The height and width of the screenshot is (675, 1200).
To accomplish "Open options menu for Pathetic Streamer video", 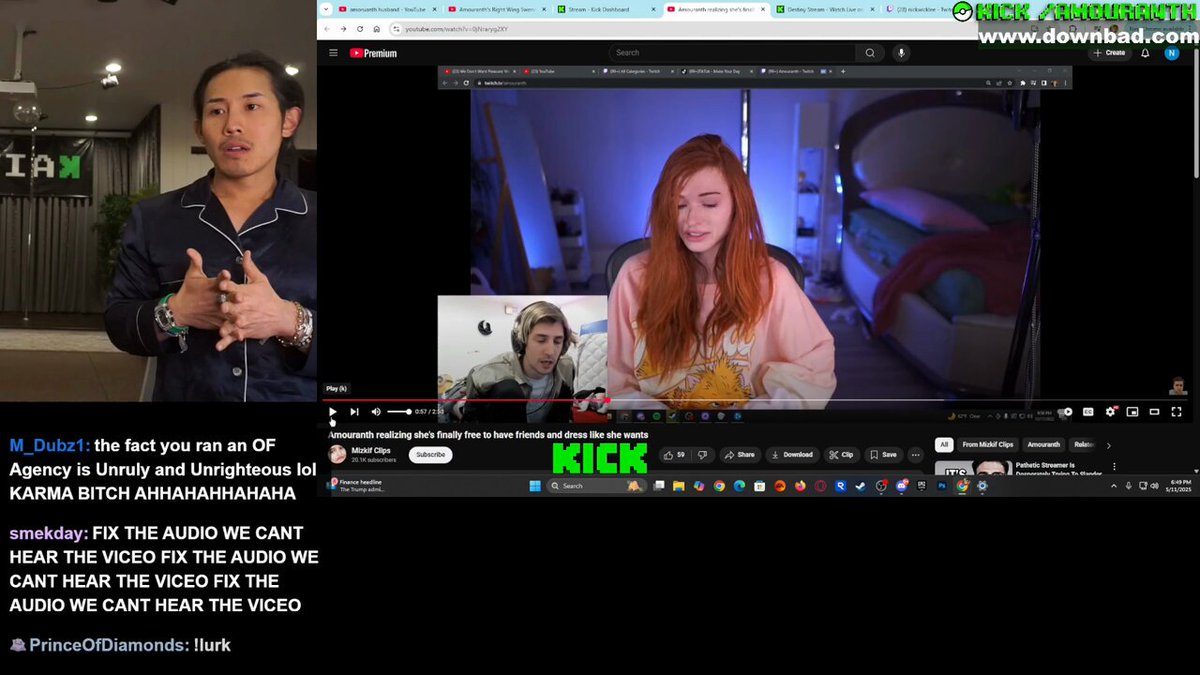I will [1114, 467].
